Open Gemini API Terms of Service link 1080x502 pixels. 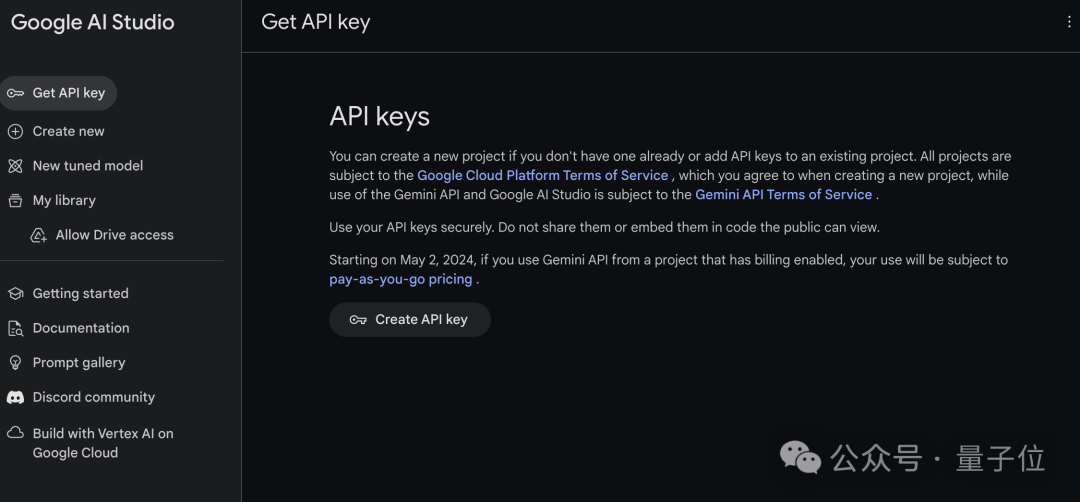(x=784, y=195)
